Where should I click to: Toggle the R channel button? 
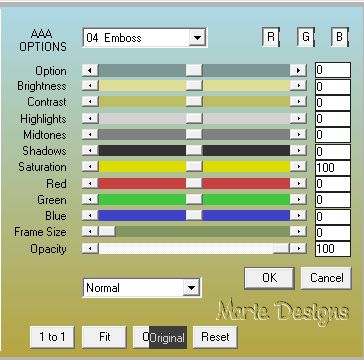point(270,36)
